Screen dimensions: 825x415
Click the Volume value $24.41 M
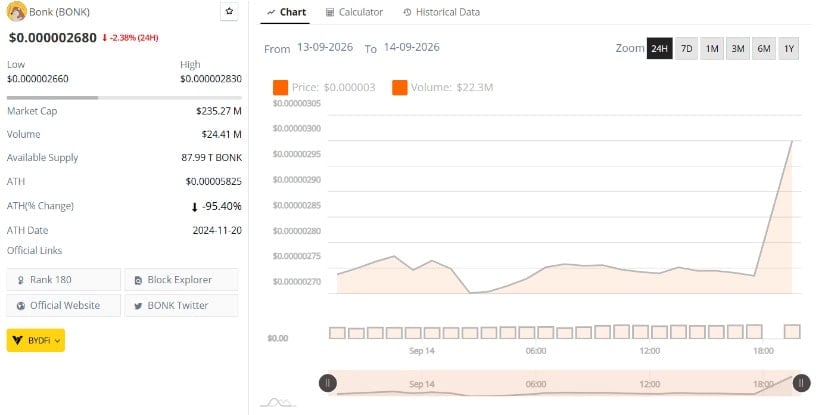(222, 134)
